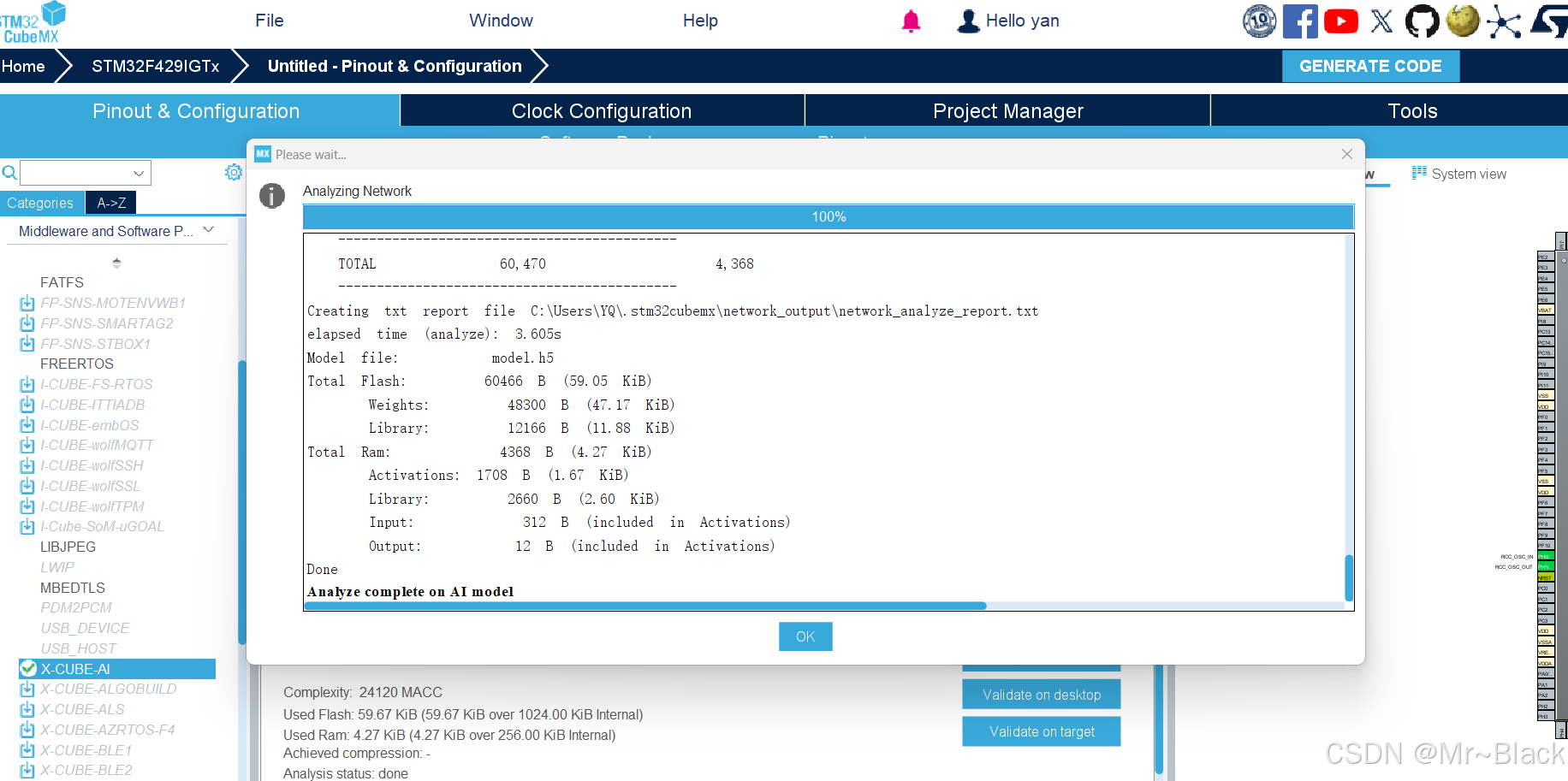1568x781 pixels.
Task: Click the info icon in dialog
Action: tap(272, 196)
